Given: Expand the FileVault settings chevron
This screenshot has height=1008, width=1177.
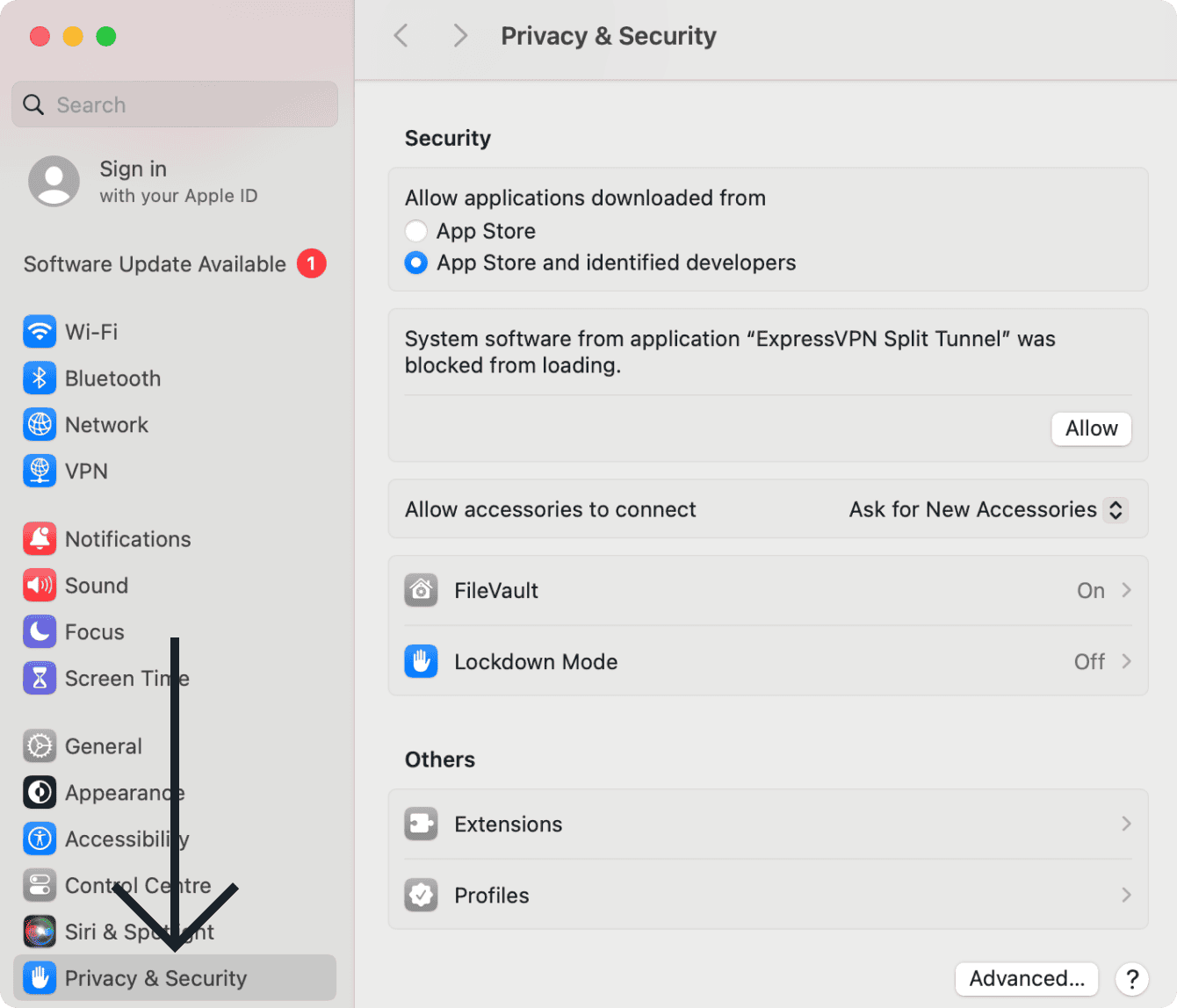Looking at the screenshot, I should (1126, 590).
